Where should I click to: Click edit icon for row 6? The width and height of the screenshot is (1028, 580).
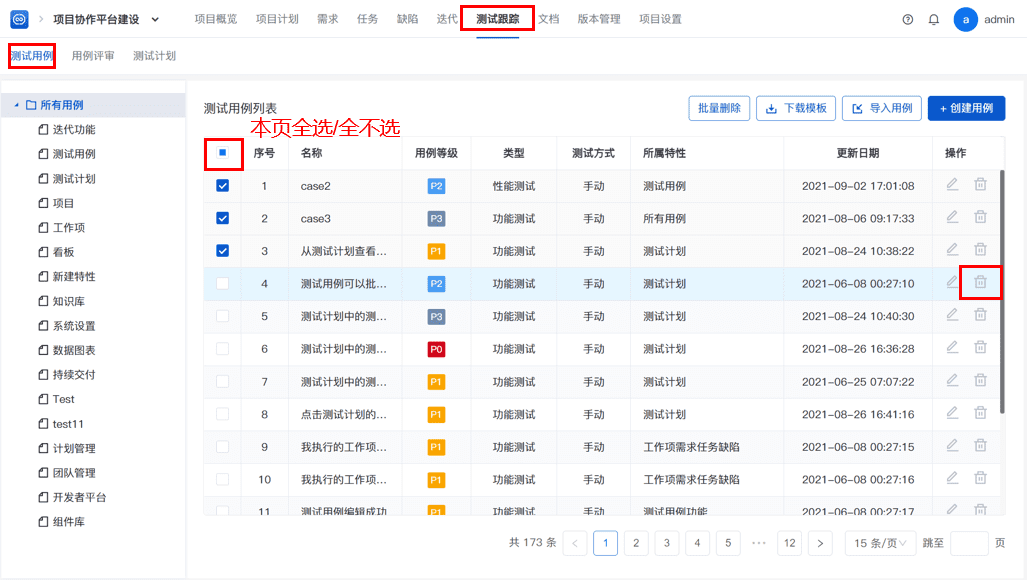[x=952, y=347]
